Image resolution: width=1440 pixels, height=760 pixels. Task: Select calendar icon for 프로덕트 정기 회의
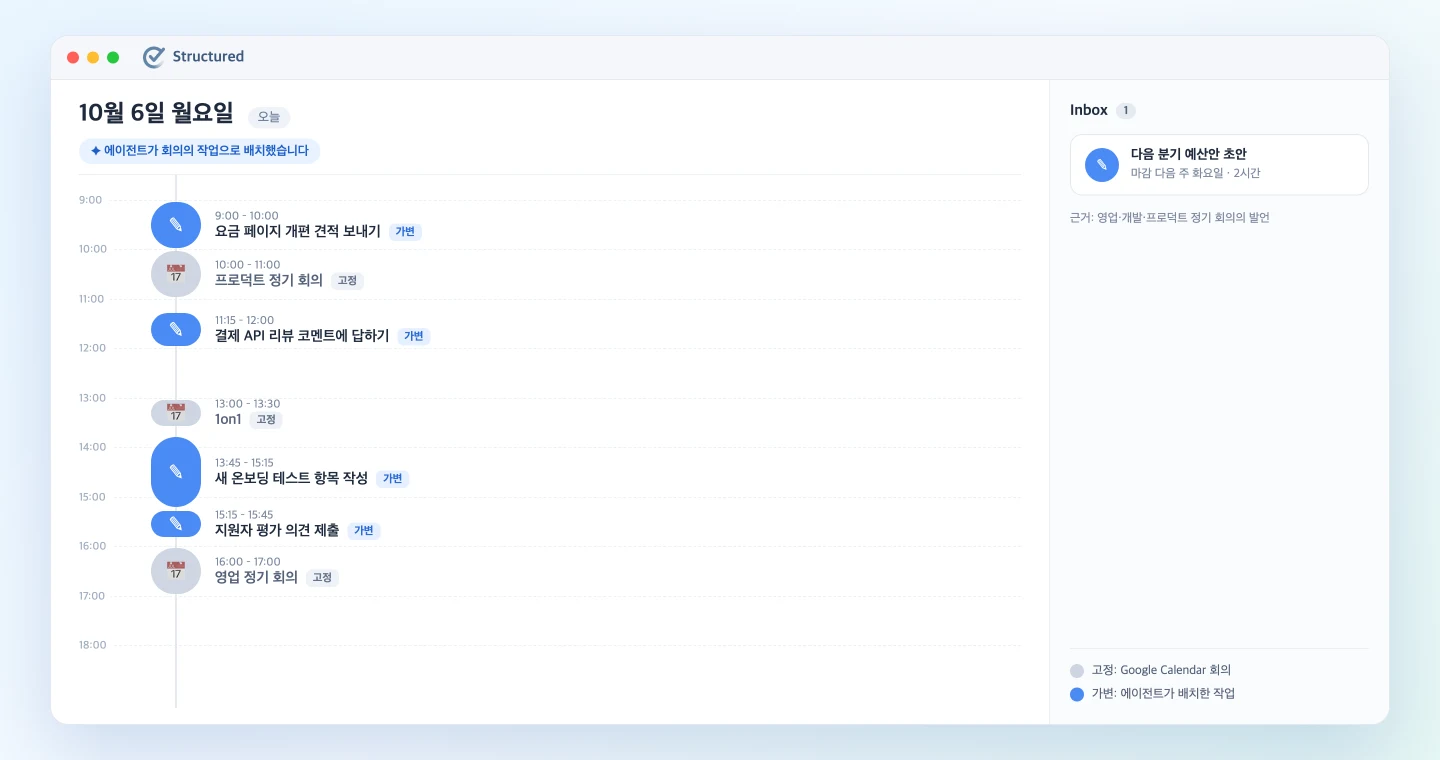coord(176,273)
